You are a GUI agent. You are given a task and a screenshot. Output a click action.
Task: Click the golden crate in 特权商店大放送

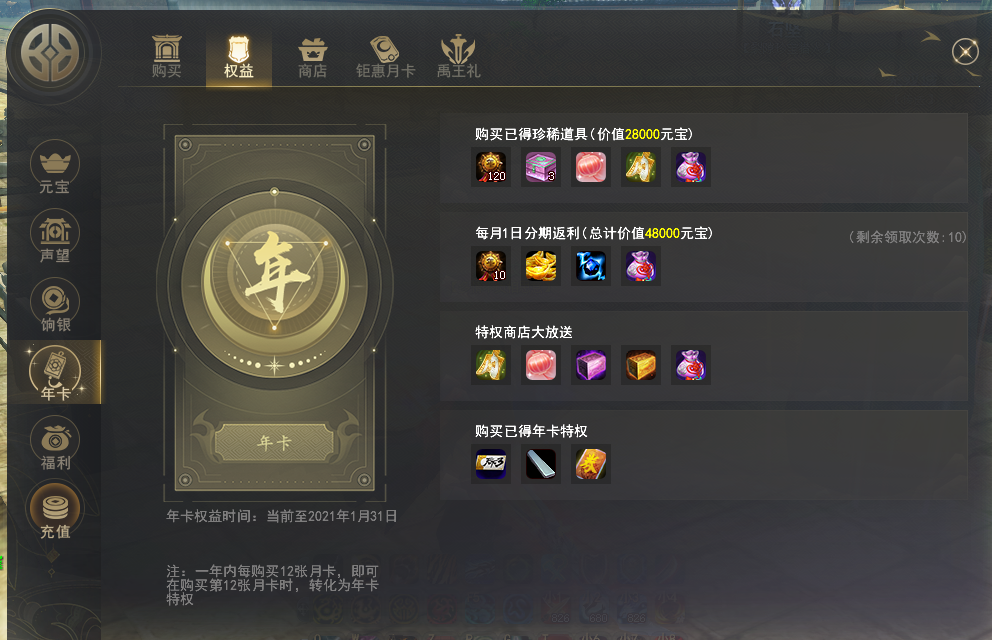pos(641,365)
